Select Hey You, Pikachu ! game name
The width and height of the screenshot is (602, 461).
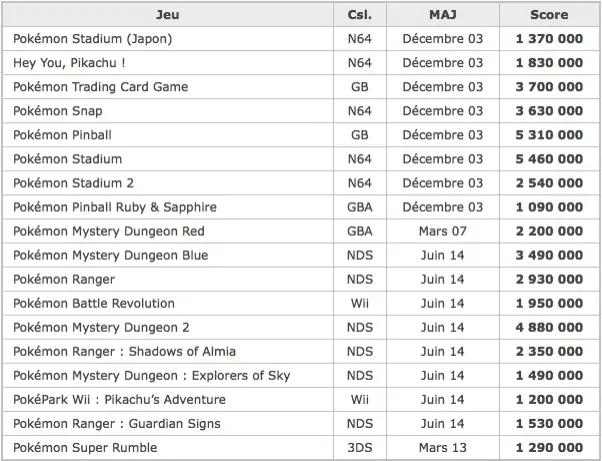(69, 63)
